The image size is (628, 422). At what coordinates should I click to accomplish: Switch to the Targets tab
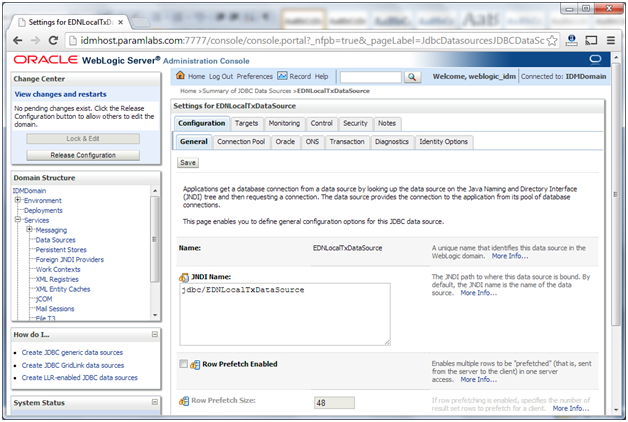pos(246,123)
